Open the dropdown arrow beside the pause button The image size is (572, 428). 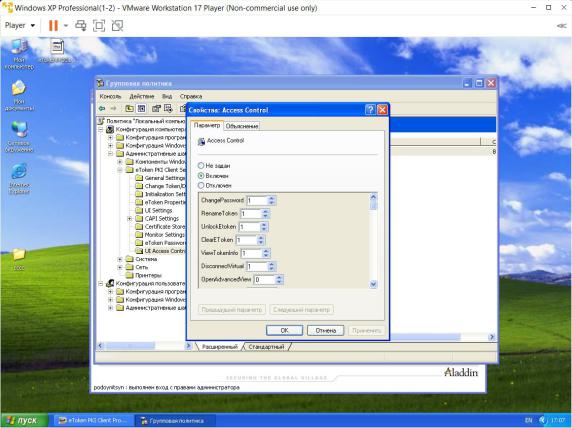pyautogui.click(x=66, y=26)
